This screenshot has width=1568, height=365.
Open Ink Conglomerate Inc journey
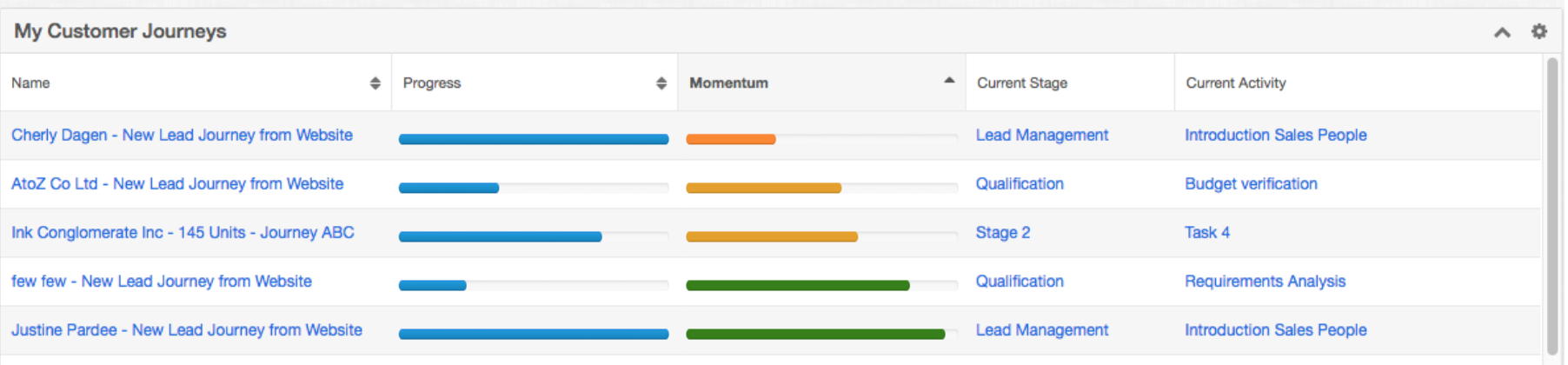pos(183,232)
